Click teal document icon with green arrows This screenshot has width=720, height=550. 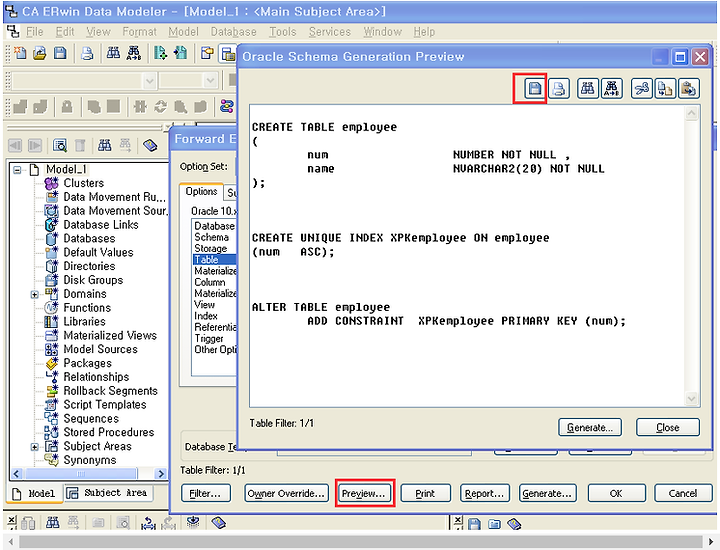point(160,53)
